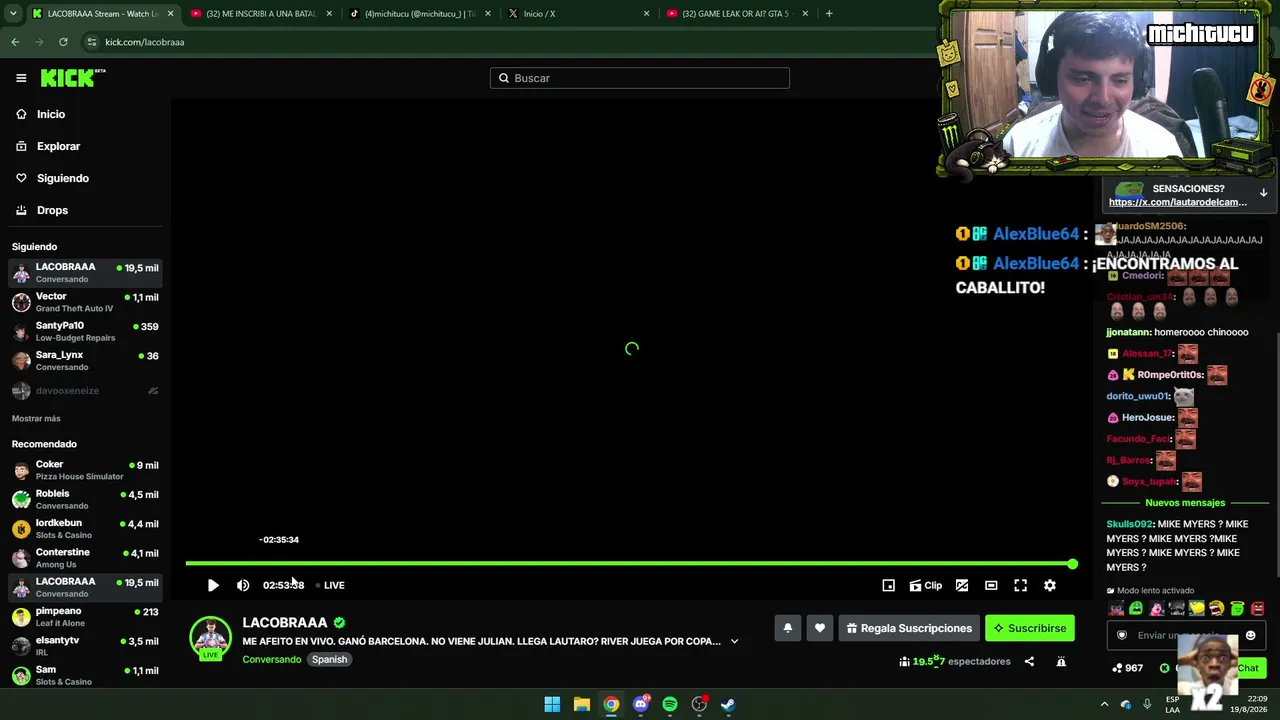Open lordkebun recommended channel

tap(85, 528)
